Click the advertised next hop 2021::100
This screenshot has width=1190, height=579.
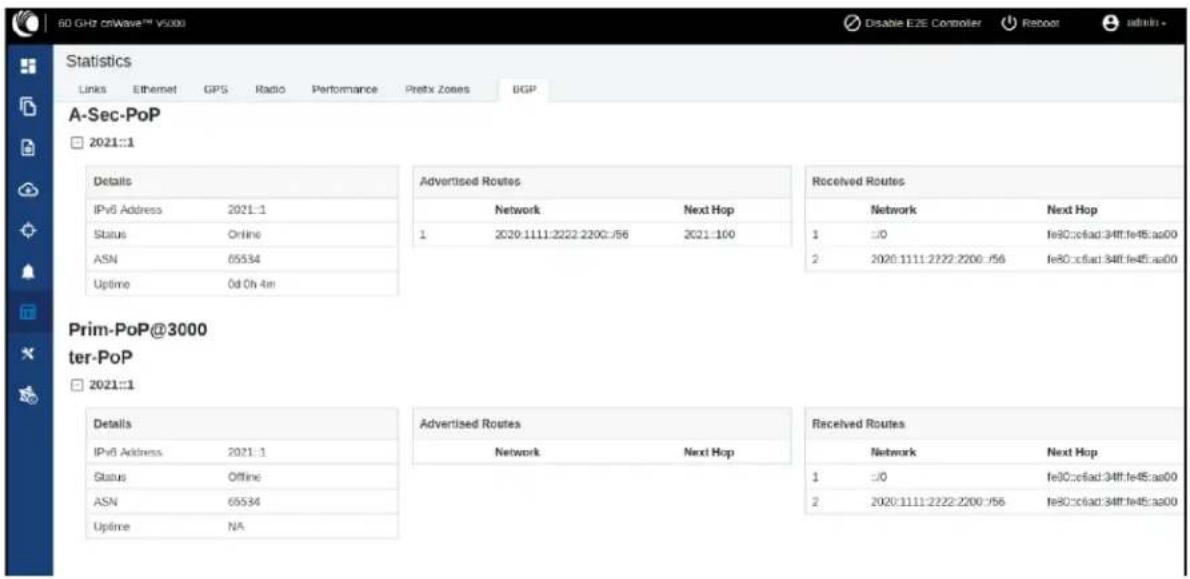click(710, 234)
